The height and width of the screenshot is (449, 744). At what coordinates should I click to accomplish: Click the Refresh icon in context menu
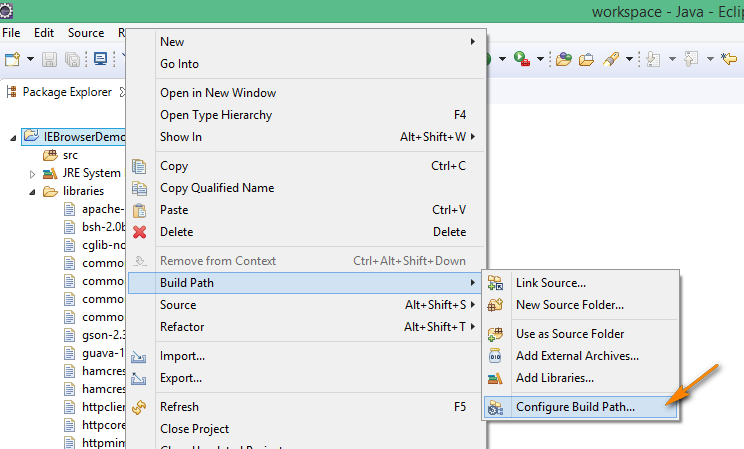[x=140, y=407]
